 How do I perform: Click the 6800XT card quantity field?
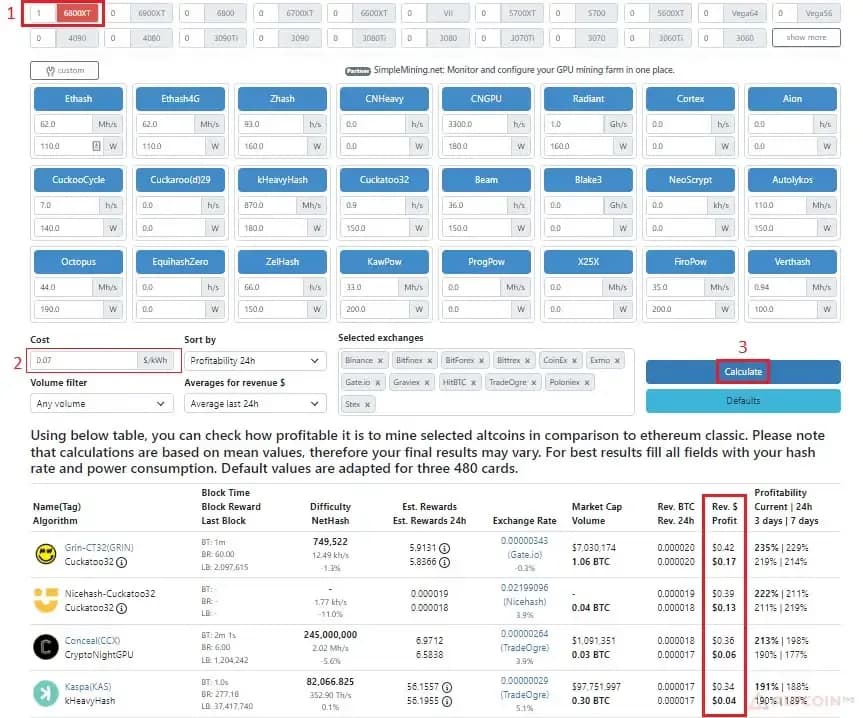(43, 13)
